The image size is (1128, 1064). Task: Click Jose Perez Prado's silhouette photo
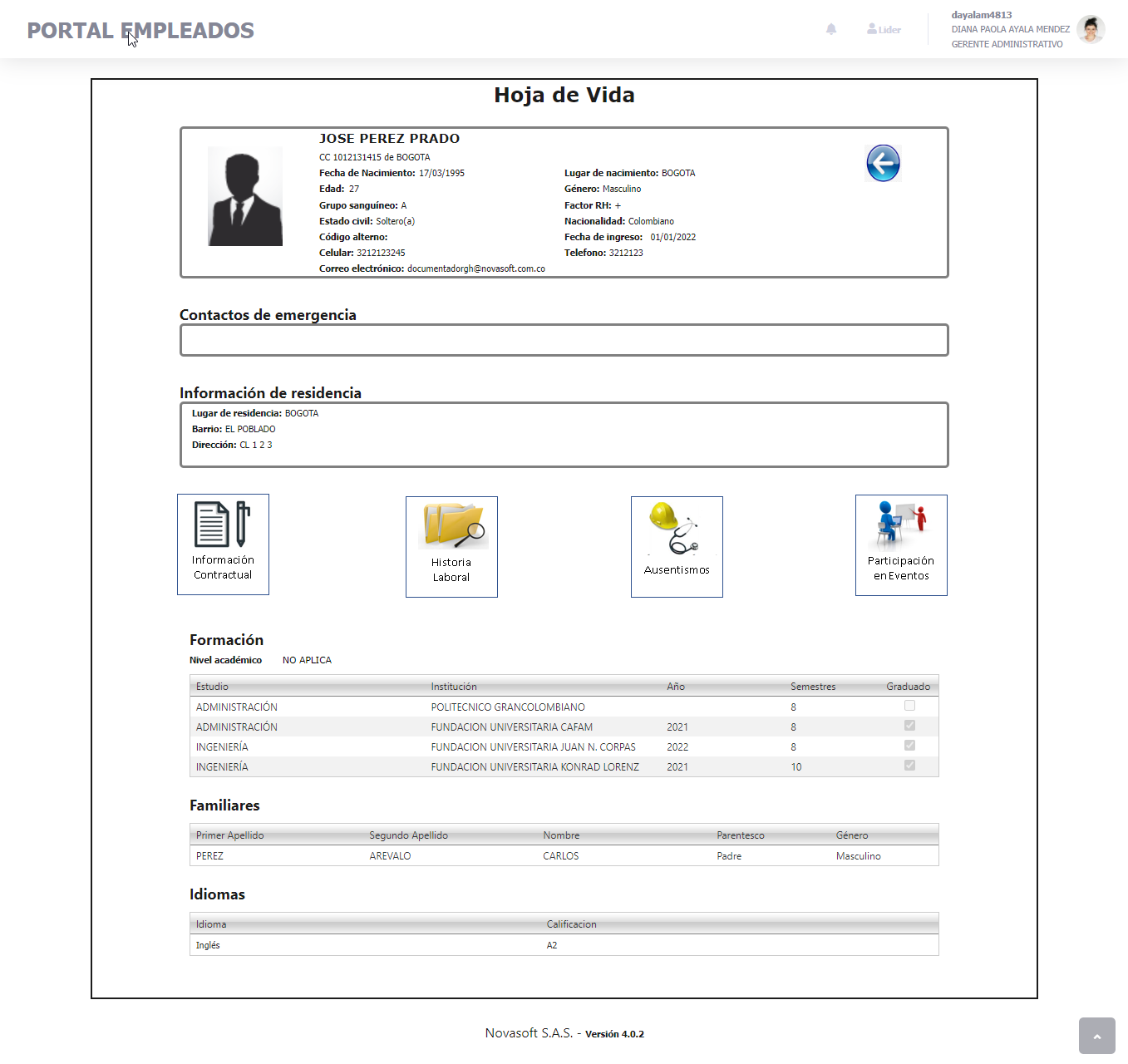245,196
